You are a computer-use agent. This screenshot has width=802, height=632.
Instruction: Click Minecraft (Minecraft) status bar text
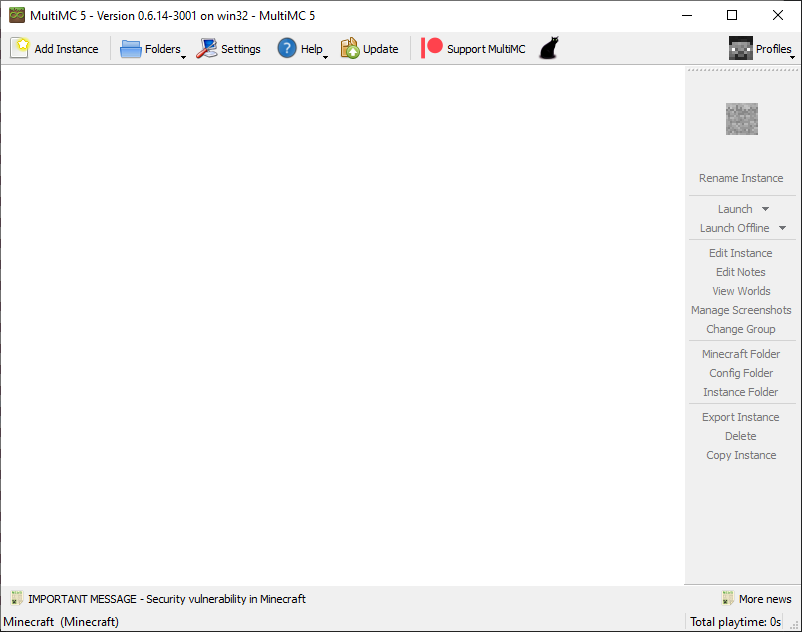pyautogui.click(x=61, y=622)
